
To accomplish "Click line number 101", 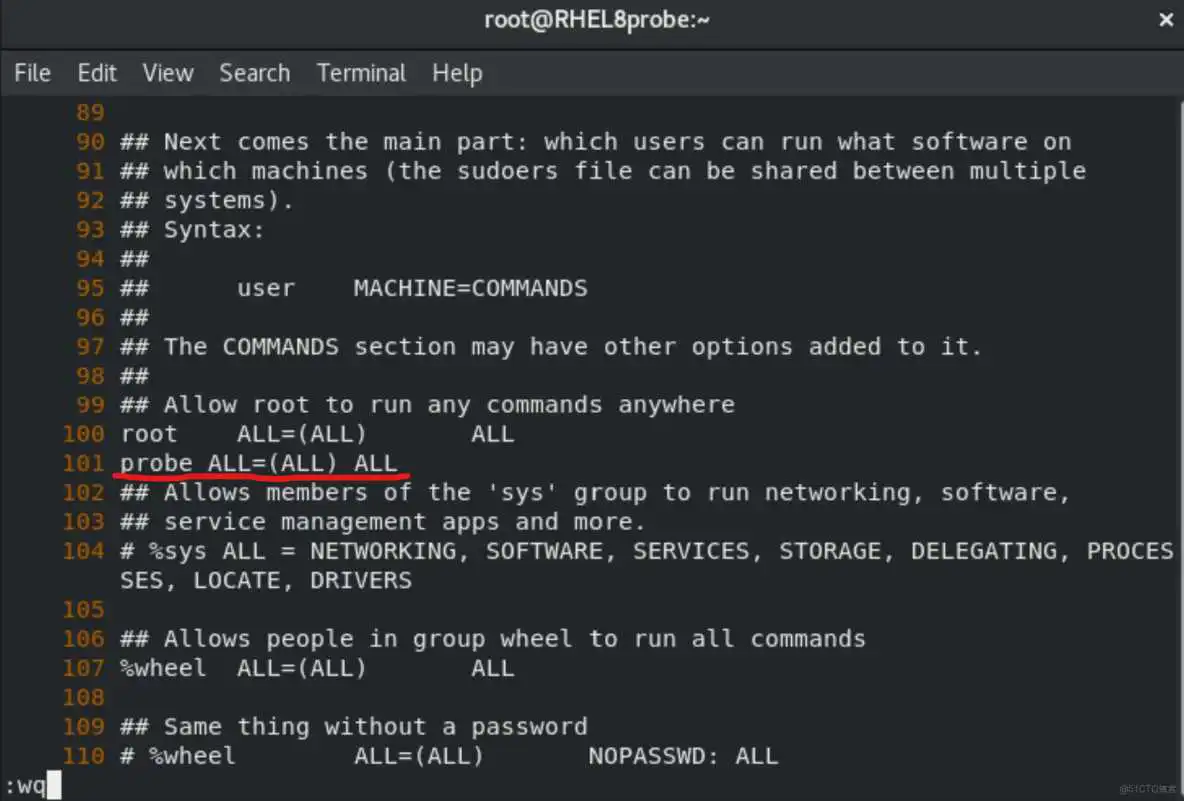I will [x=83, y=462].
